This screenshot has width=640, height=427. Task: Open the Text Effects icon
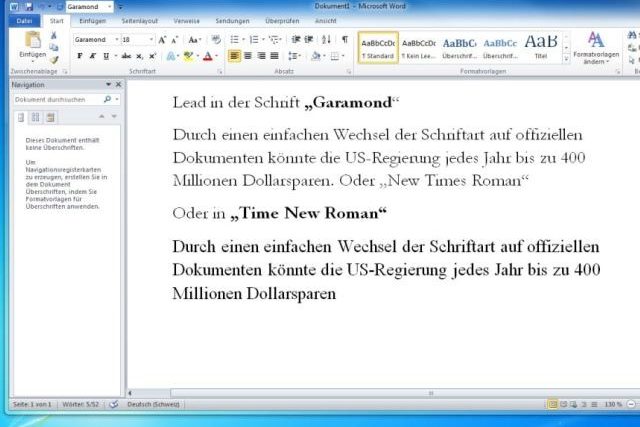tap(171, 56)
